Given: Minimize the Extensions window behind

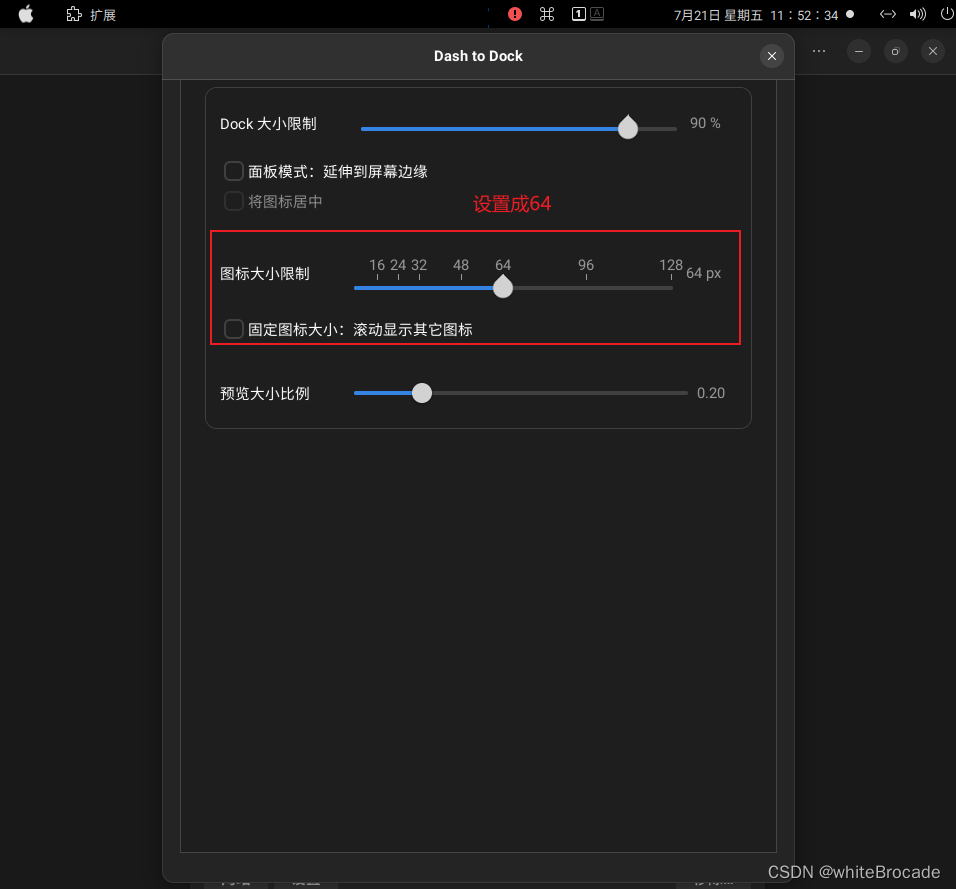Looking at the screenshot, I should point(859,51).
